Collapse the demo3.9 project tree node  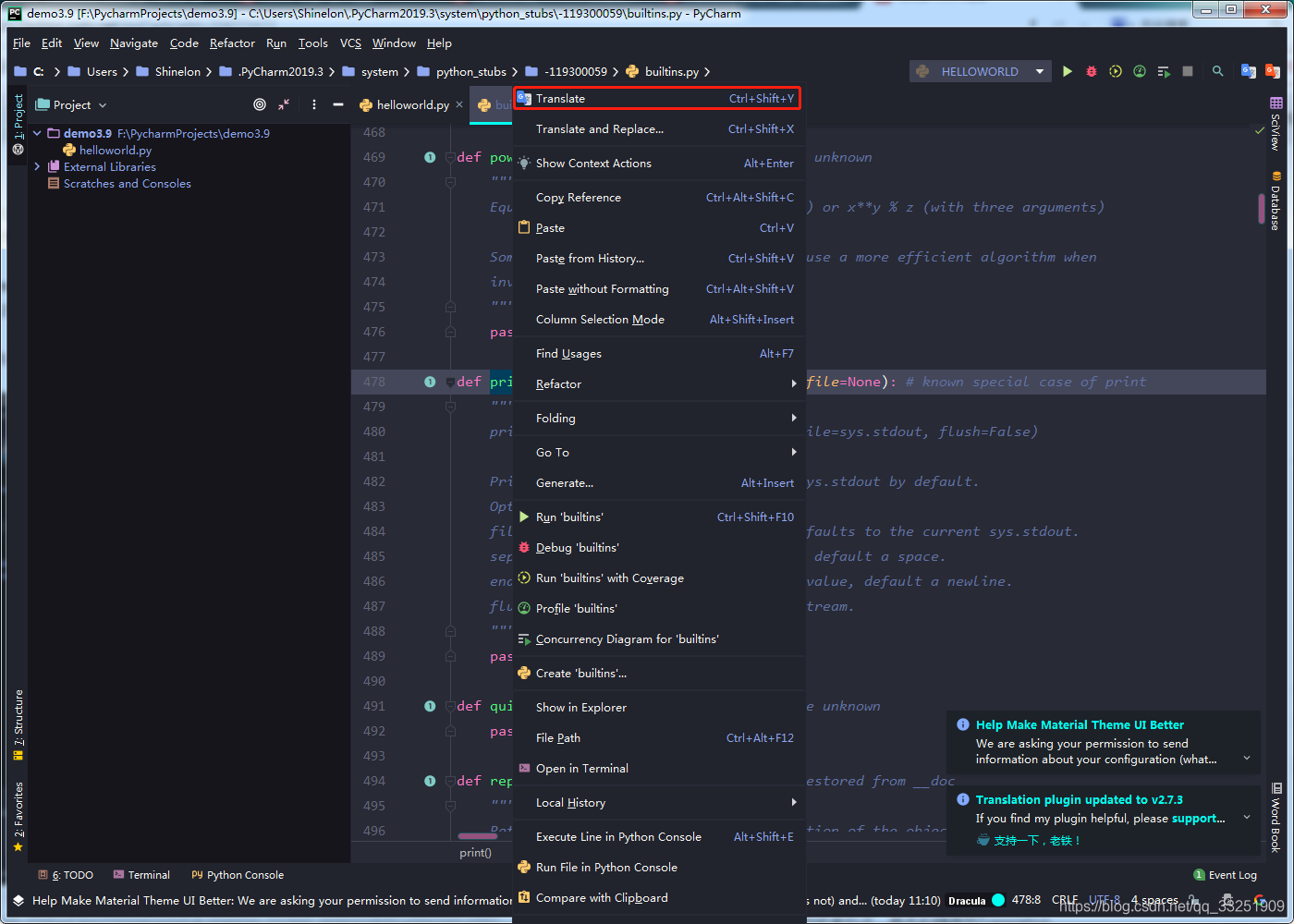pyautogui.click(x=37, y=133)
